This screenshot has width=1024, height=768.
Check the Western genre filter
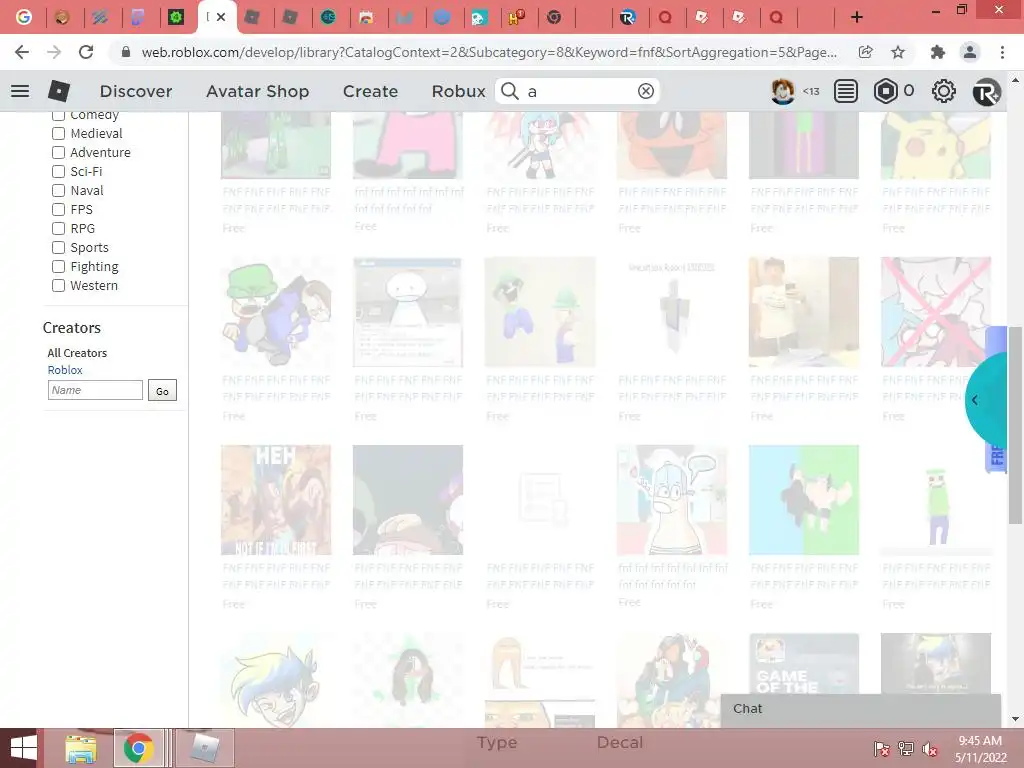click(58, 285)
